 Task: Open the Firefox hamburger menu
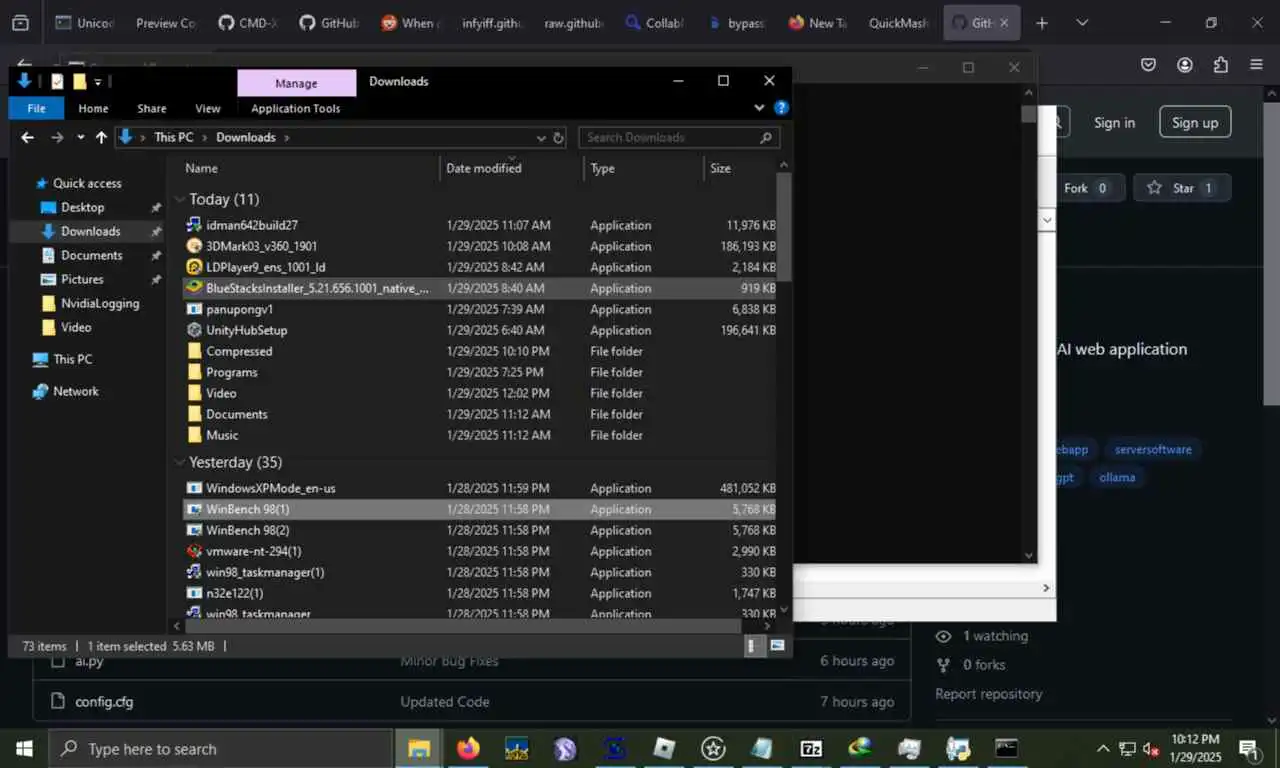[1256, 65]
